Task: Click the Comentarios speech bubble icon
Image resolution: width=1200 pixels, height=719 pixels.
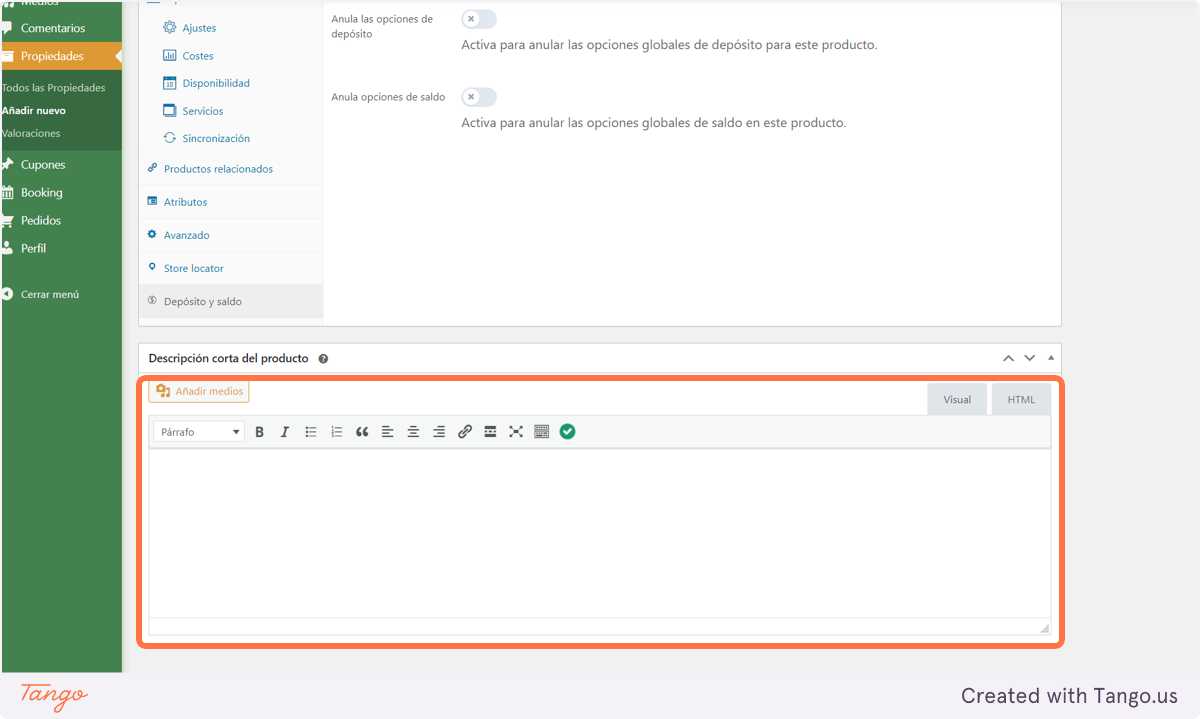Action: [8, 28]
